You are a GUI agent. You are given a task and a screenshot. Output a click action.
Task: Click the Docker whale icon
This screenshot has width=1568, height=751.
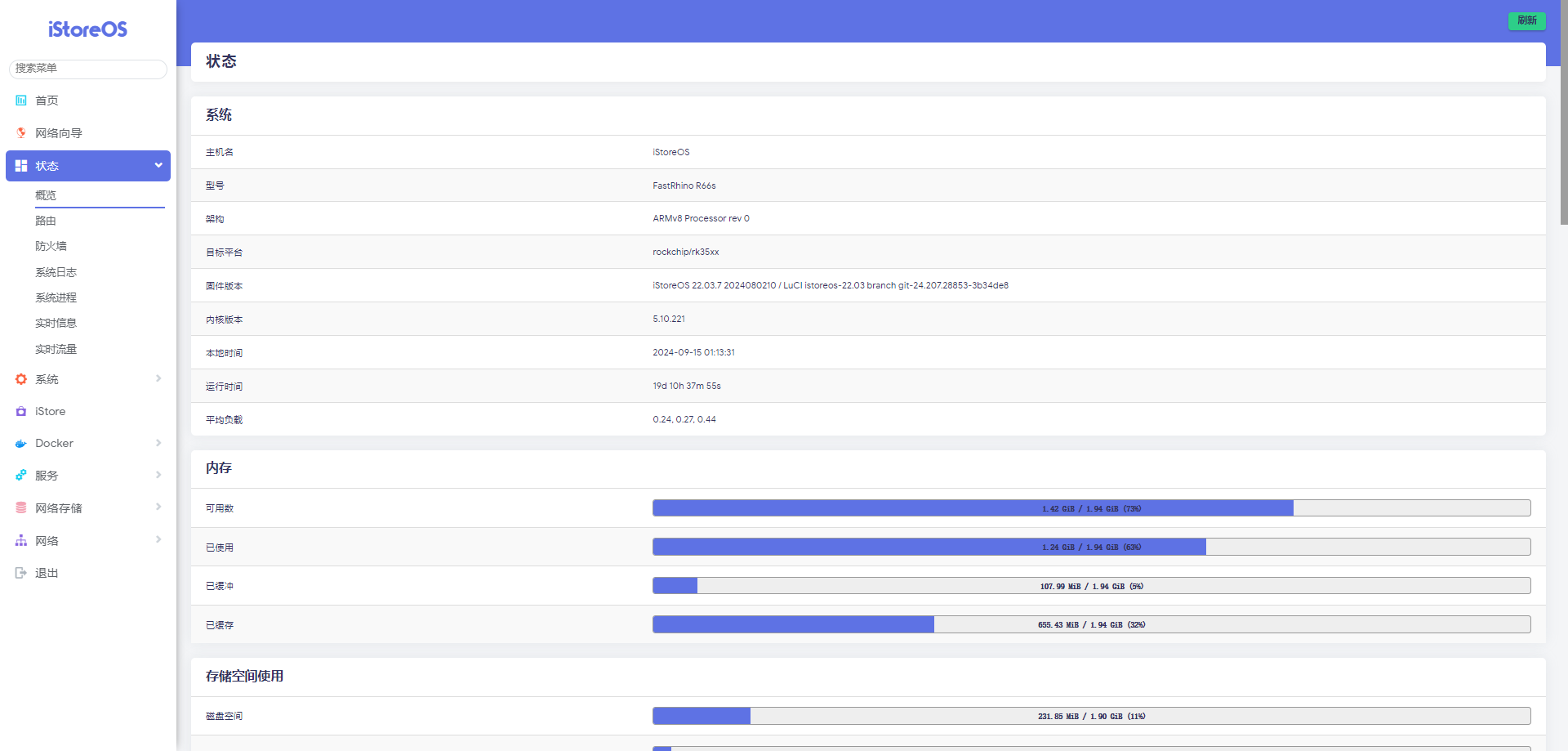[21, 444]
